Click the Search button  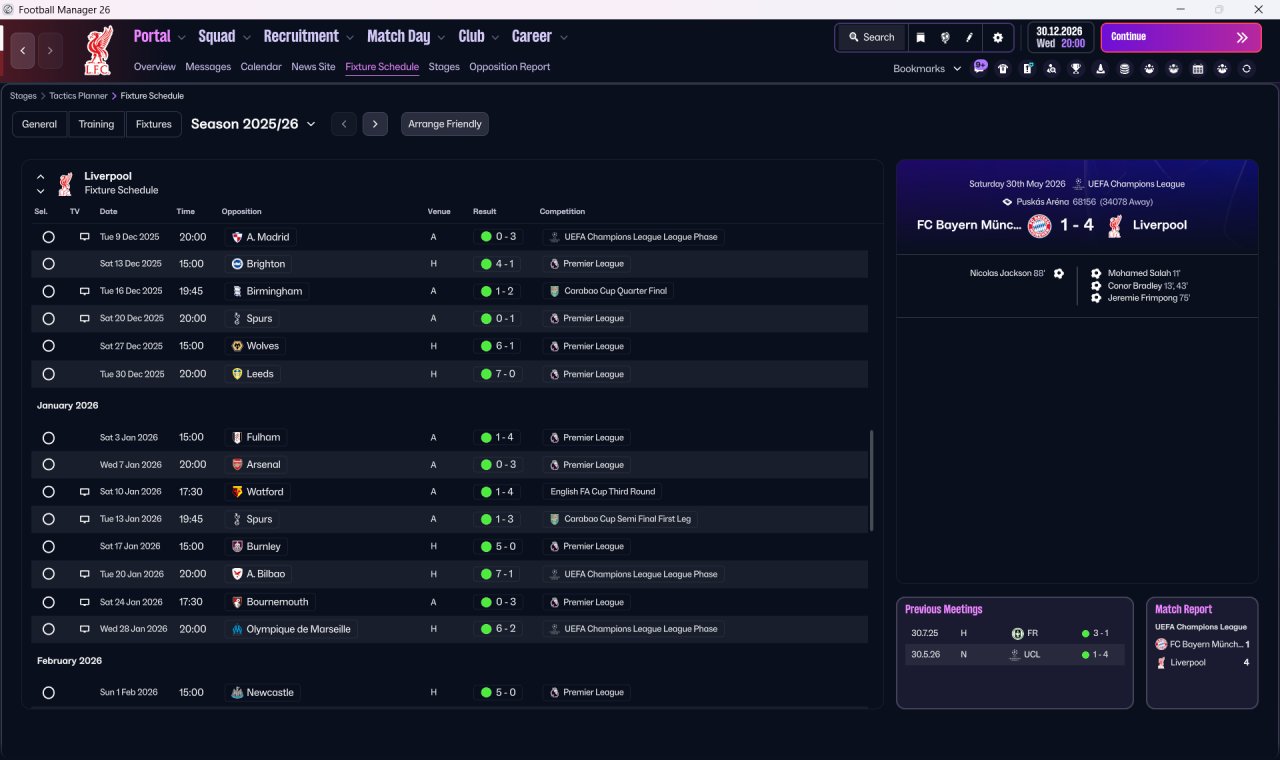871,37
